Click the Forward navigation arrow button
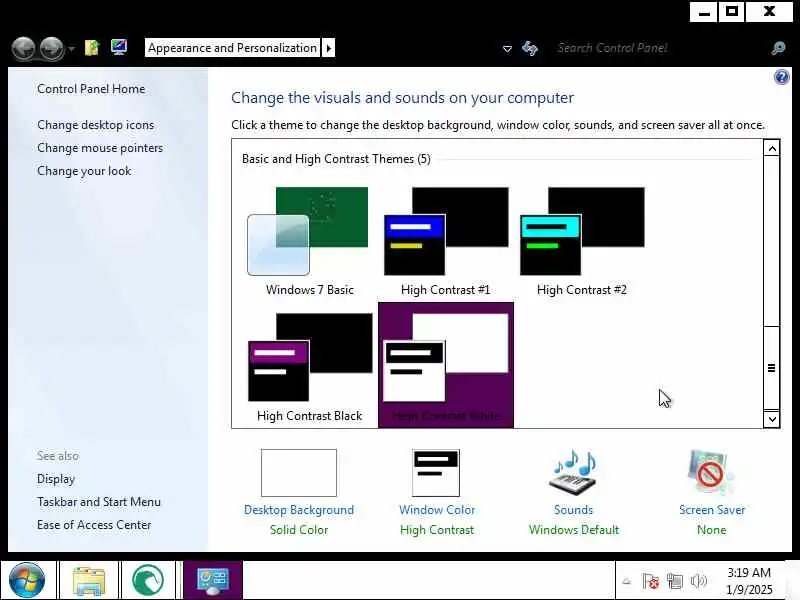The width and height of the screenshot is (800, 600). pos(52,49)
